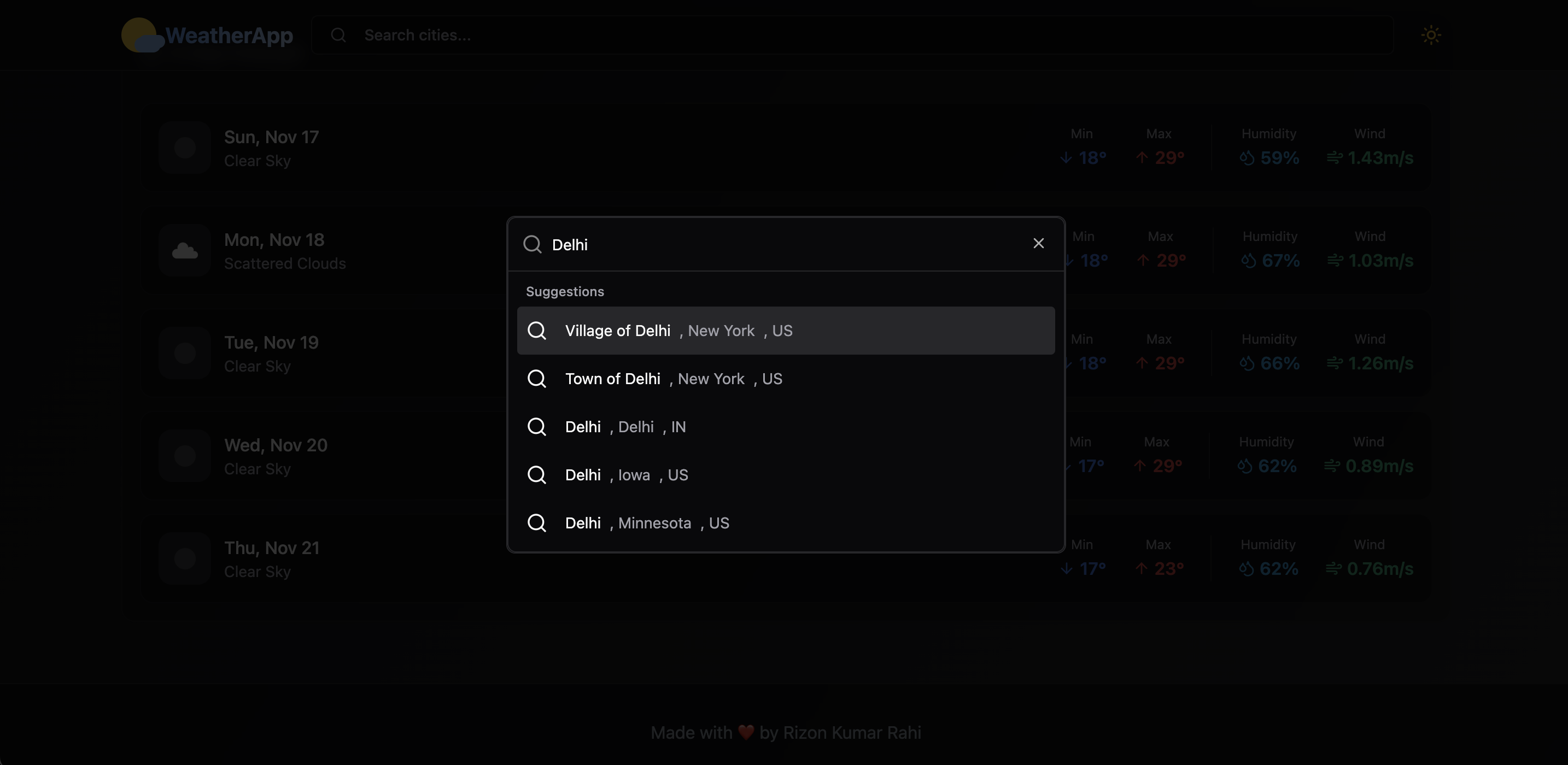Click the search icon beside Village of Delhi
1568x765 pixels.
tap(537, 331)
